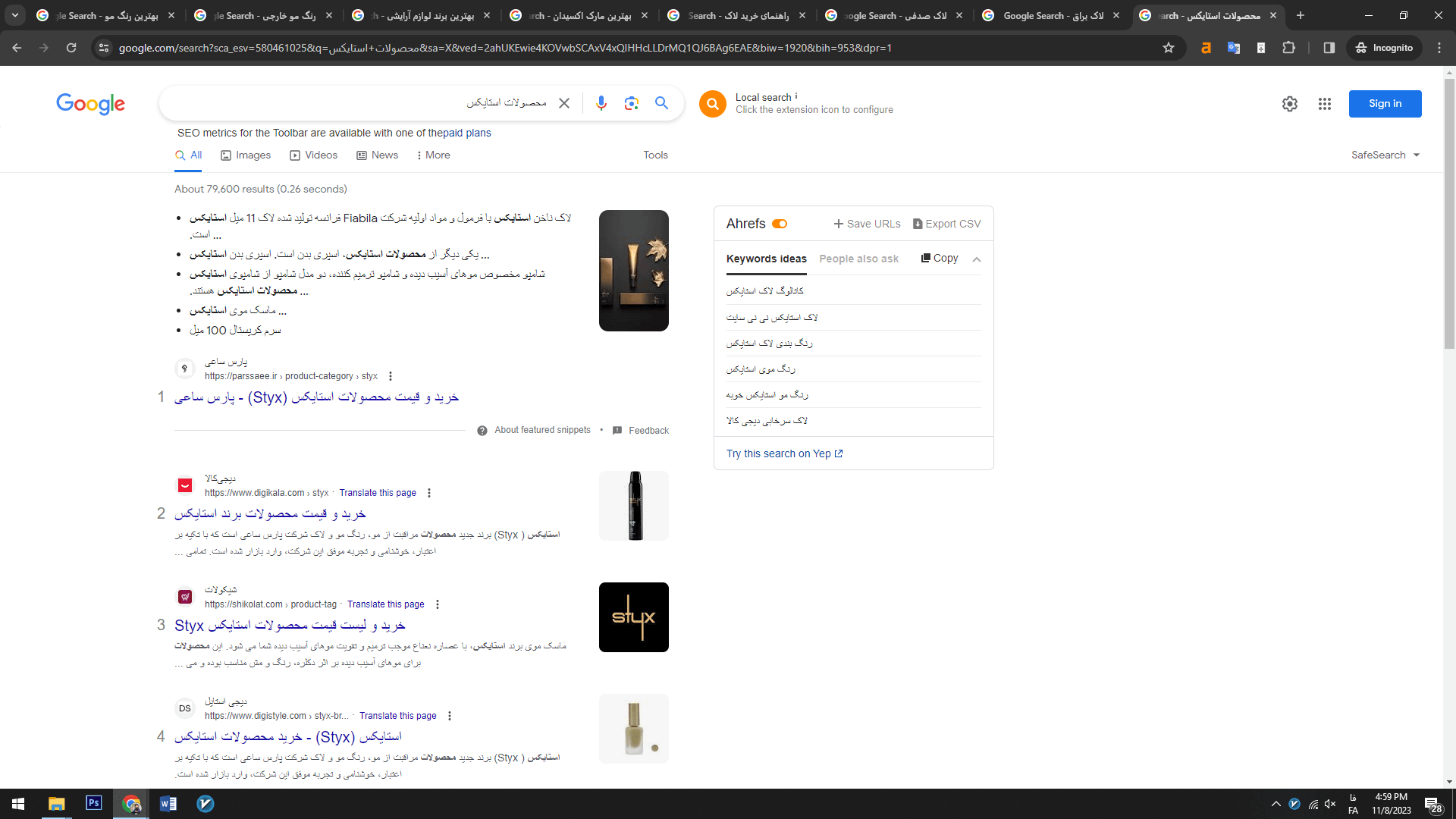Open the three-dot menu for the digikala result
This screenshot has width=1456, height=819.
click(x=429, y=493)
